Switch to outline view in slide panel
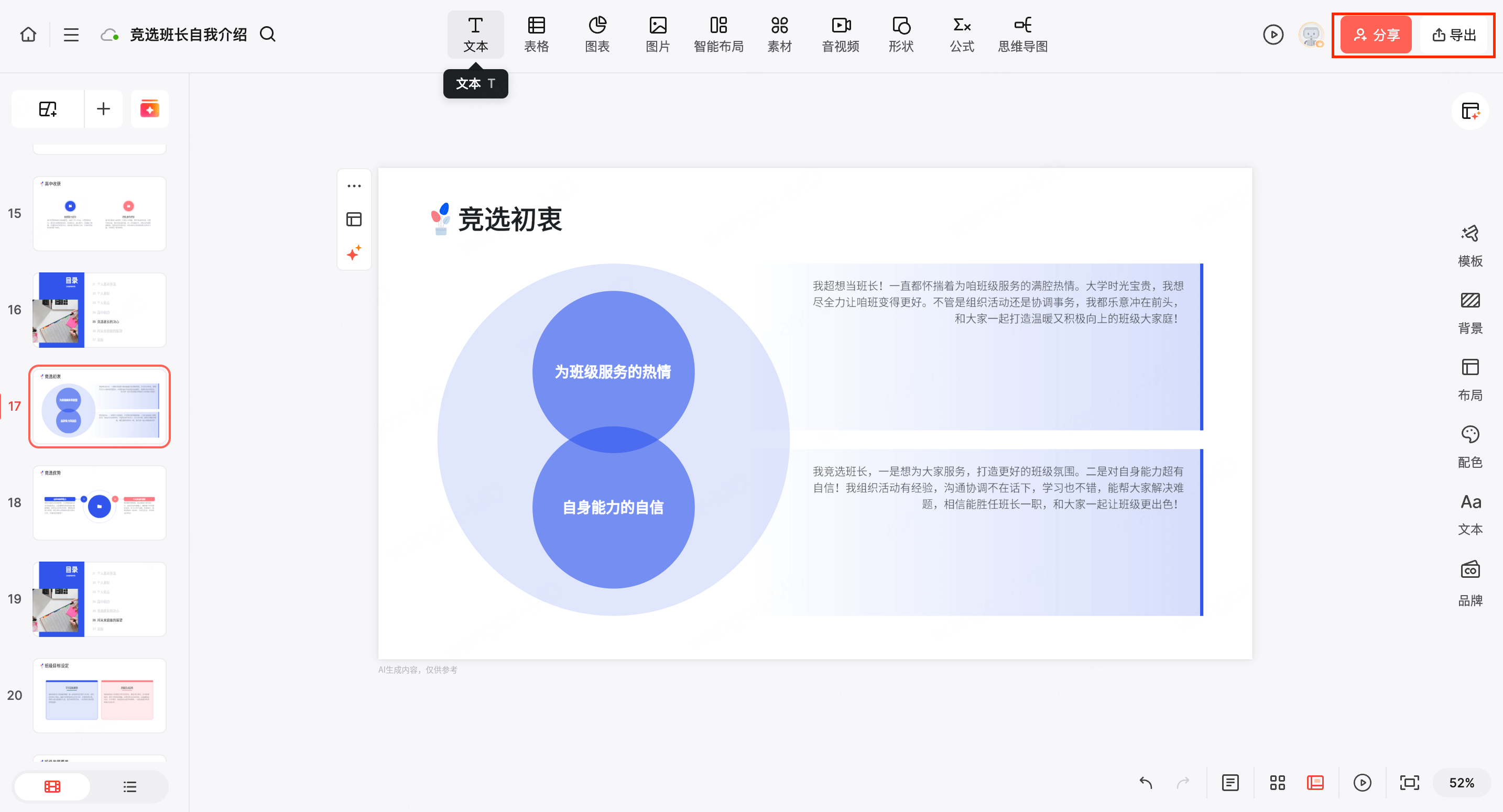The height and width of the screenshot is (812, 1503). pos(129,786)
